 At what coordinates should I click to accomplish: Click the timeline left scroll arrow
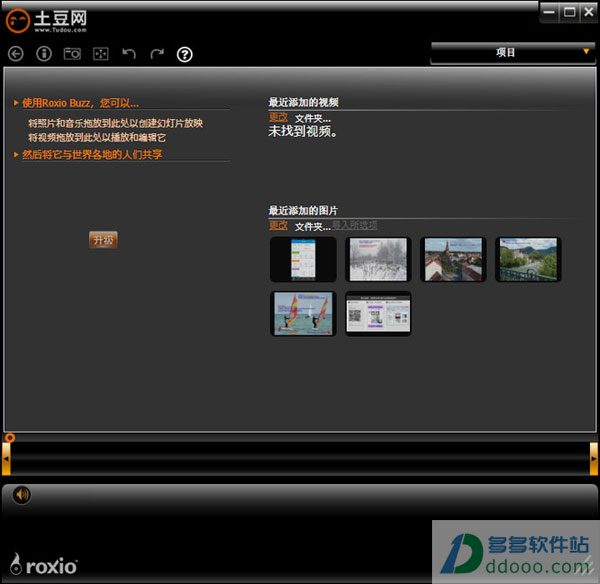6,458
